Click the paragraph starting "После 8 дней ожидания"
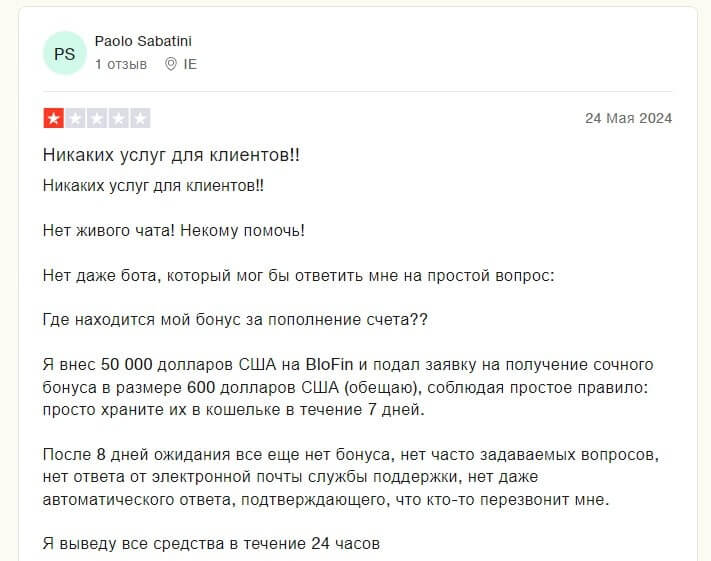This screenshot has width=711, height=561. 351,477
